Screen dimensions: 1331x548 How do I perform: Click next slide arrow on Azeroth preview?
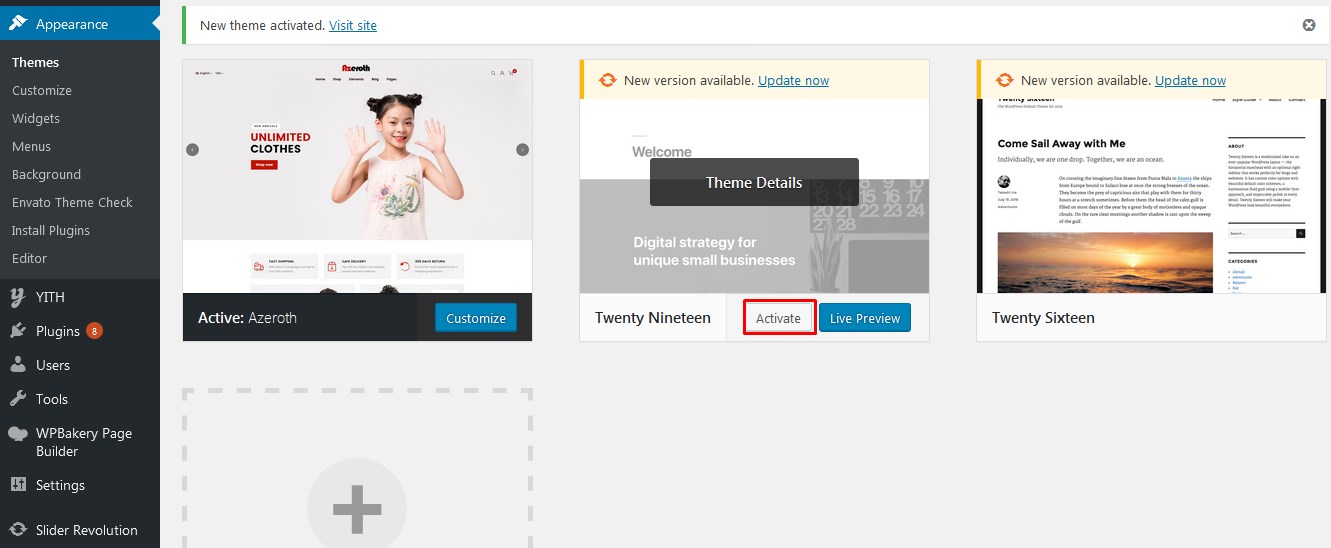pos(522,150)
